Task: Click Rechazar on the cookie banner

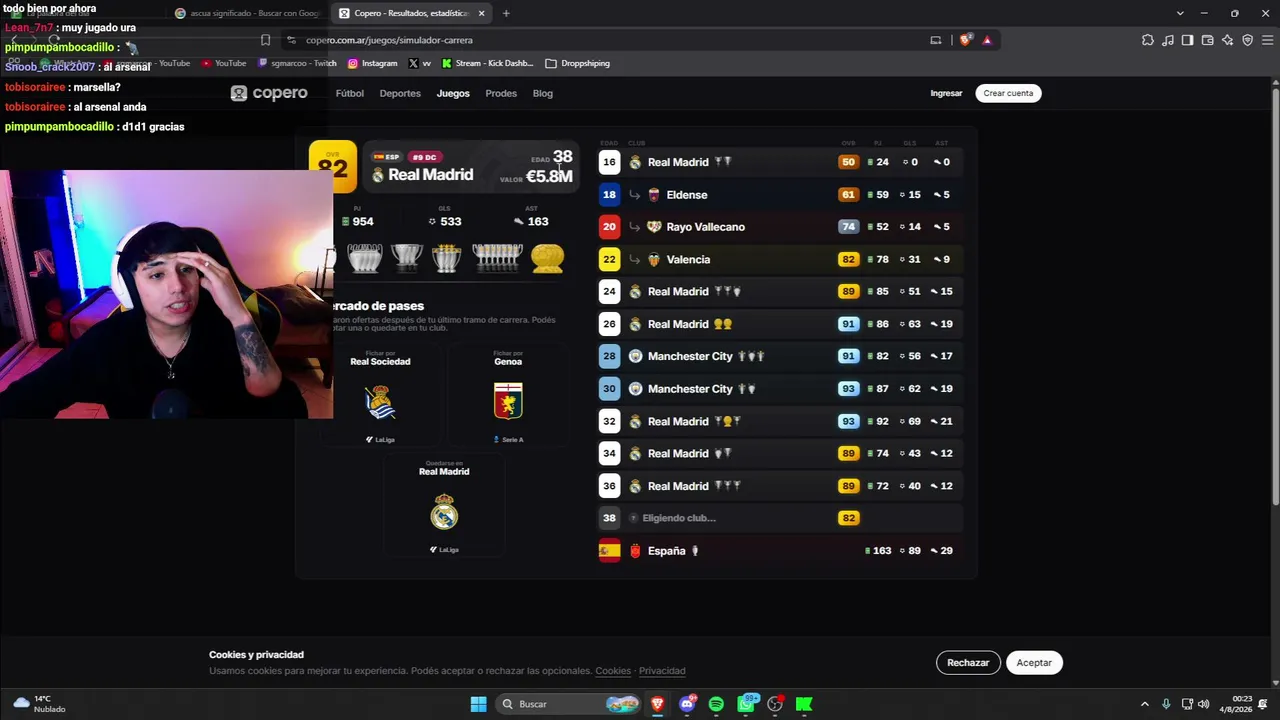Action: pyautogui.click(x=968, y=662)
